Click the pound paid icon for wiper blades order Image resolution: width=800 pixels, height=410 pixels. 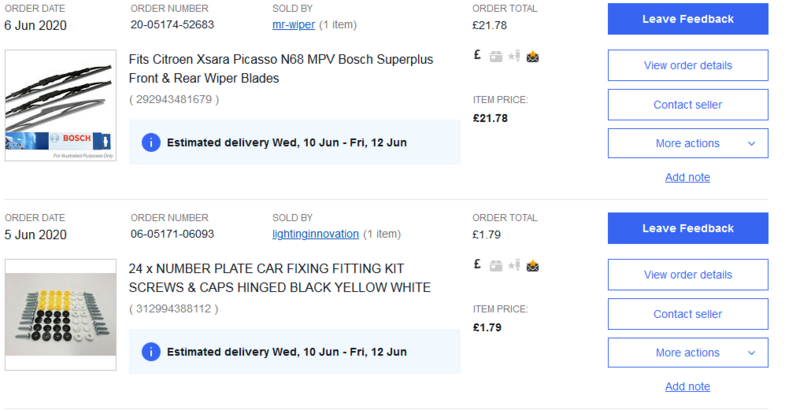pyautogui.click(x=478, y=56)
